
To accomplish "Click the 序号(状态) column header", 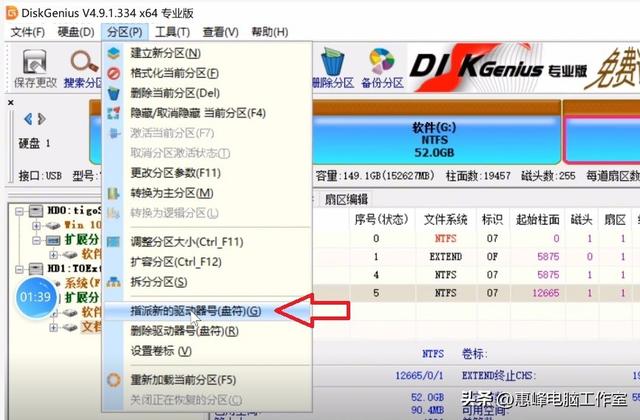I will coord(382,220).
